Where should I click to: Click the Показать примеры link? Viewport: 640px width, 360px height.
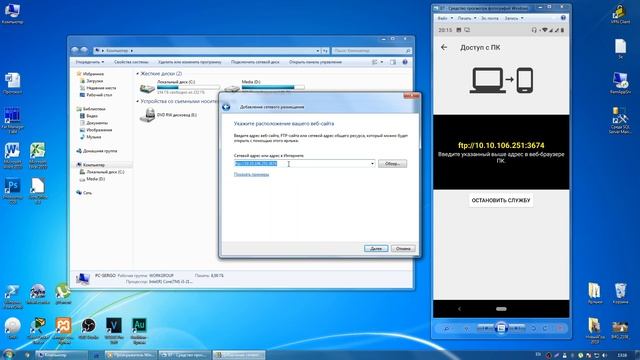pos(251,174)
